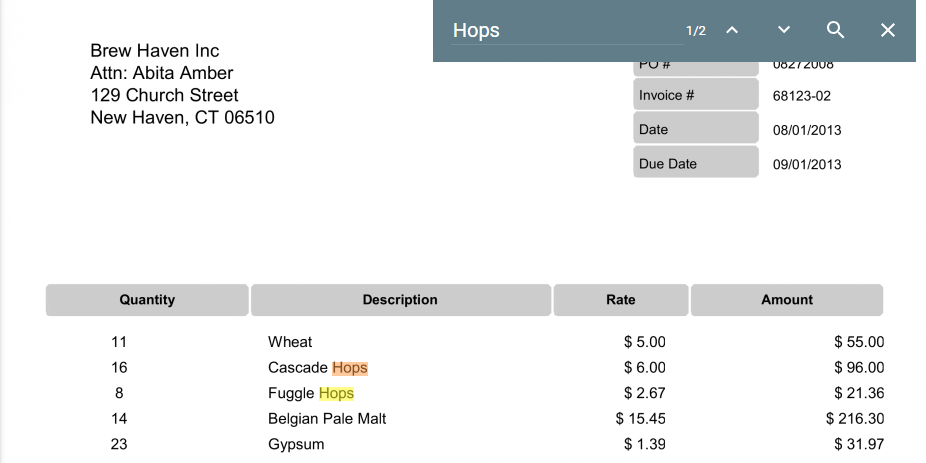Viewport: 926px width, 463px height.
Task: Click the Invoice # label box
Action: click(696, 95)
